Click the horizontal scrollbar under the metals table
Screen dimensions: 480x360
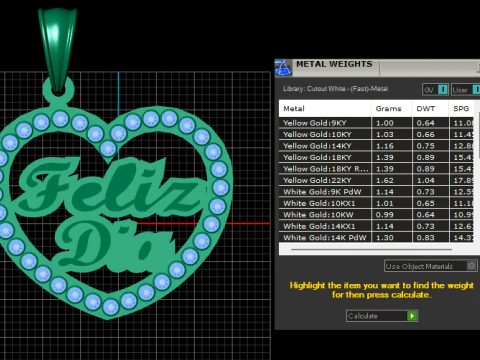[371, 249]
